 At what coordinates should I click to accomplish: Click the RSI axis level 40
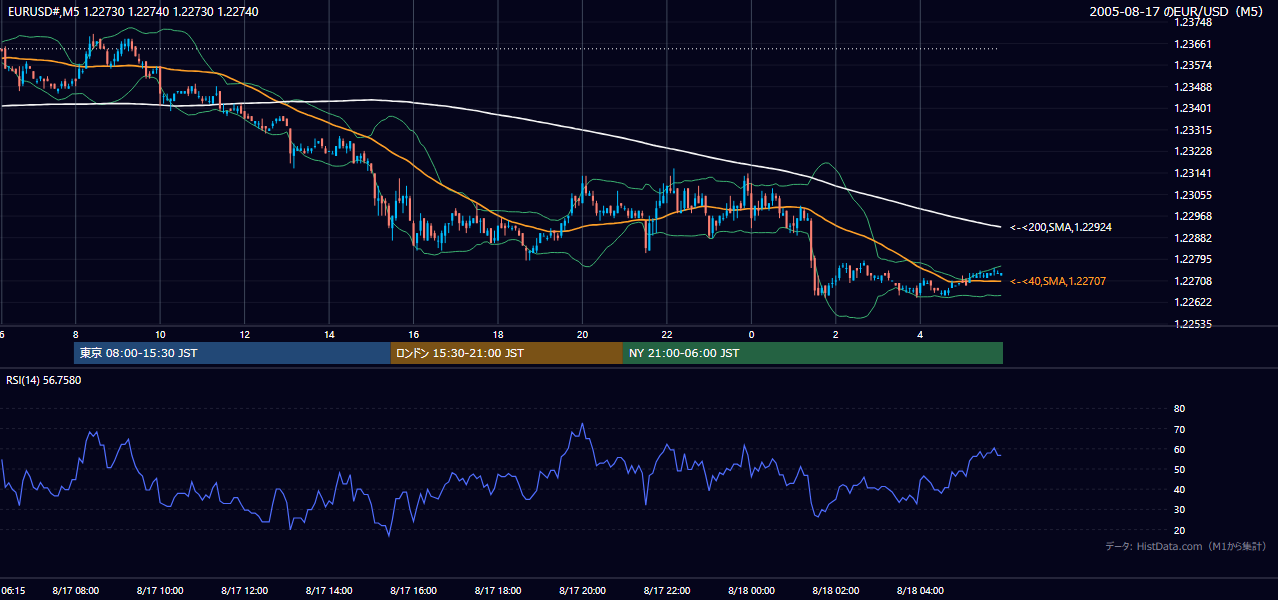point(1179,489)
